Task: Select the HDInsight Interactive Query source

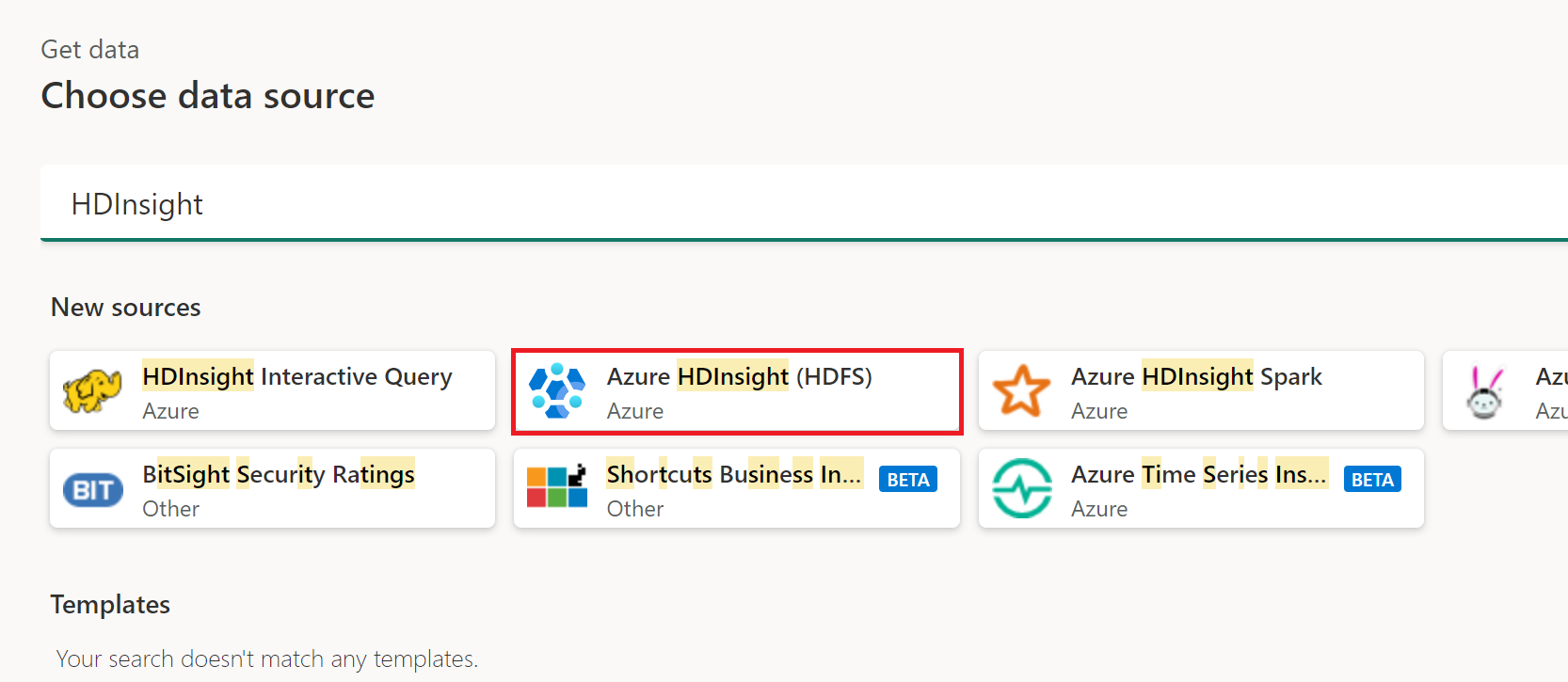Action: (x=297, y=377)
